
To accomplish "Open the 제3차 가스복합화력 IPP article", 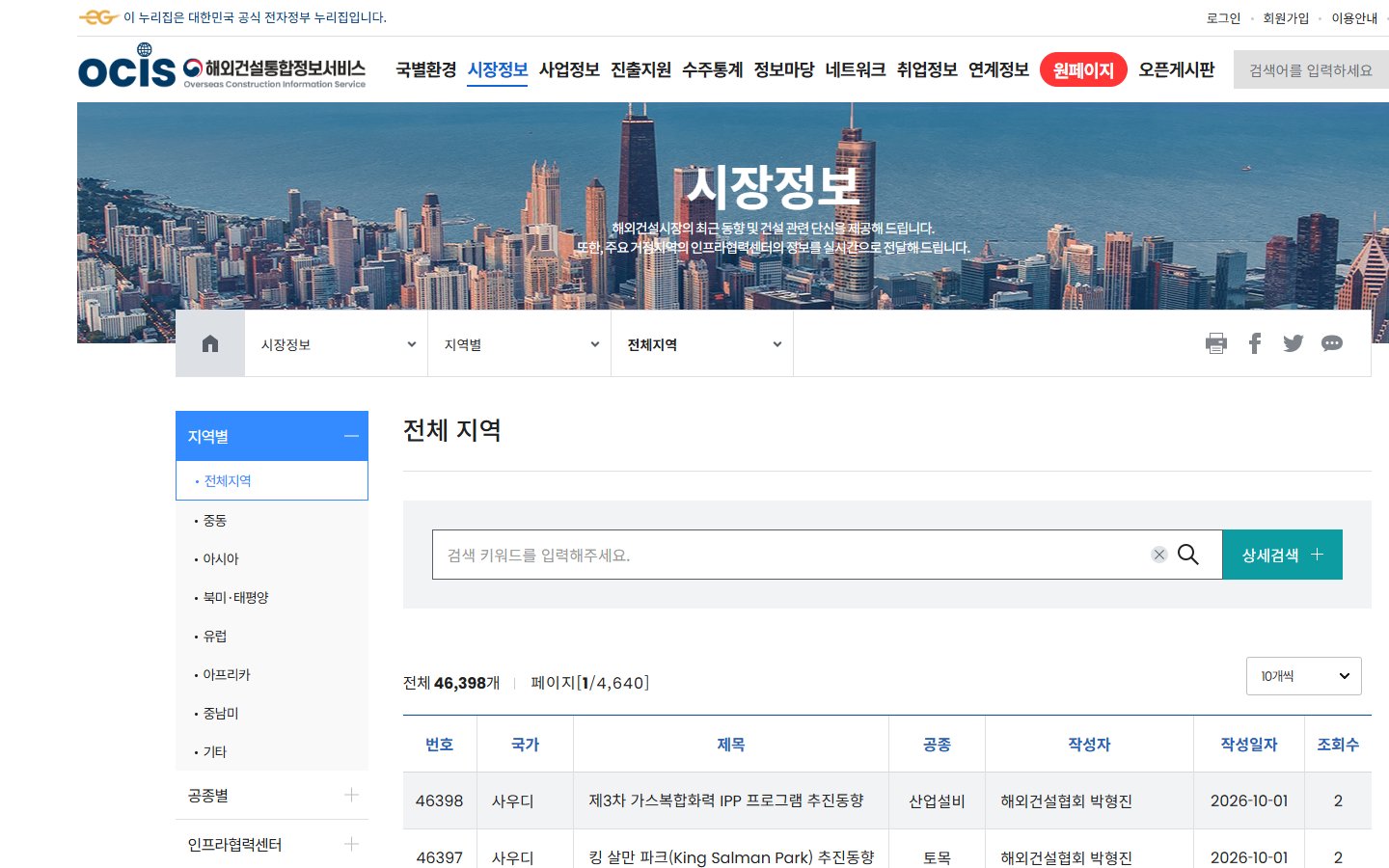I will (726, 800).
